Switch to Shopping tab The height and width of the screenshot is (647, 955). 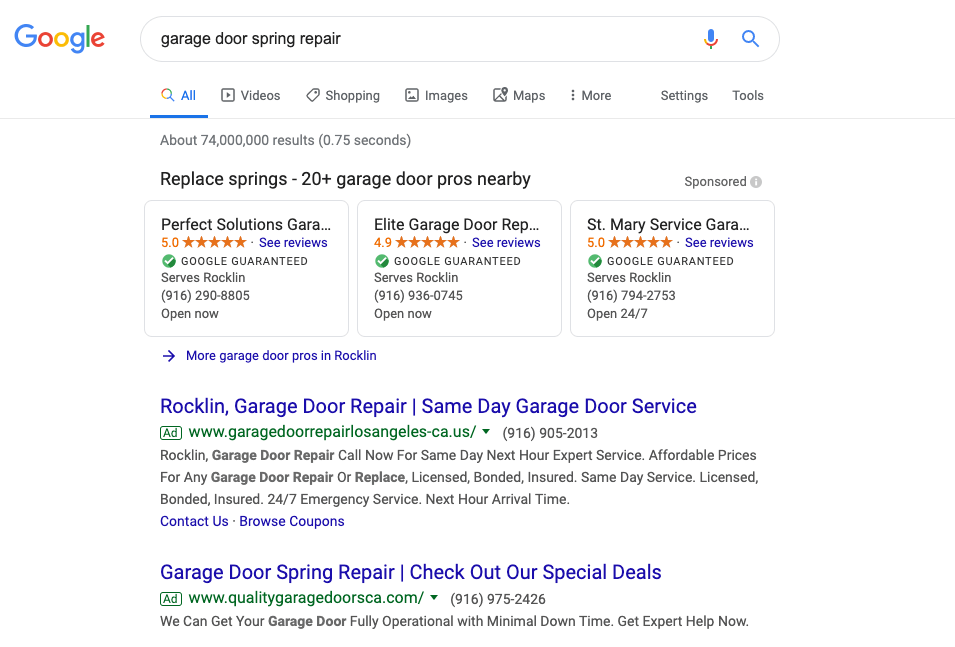click(343, 96)
